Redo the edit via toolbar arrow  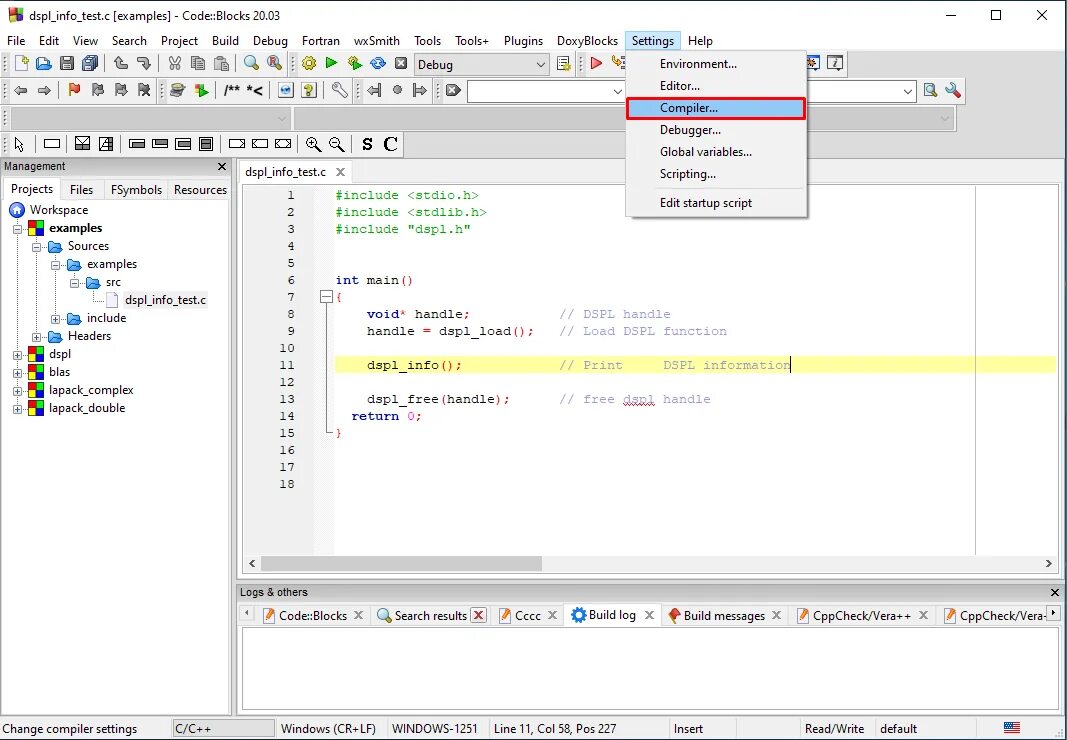pyautogui.click(x=144, y=63)
